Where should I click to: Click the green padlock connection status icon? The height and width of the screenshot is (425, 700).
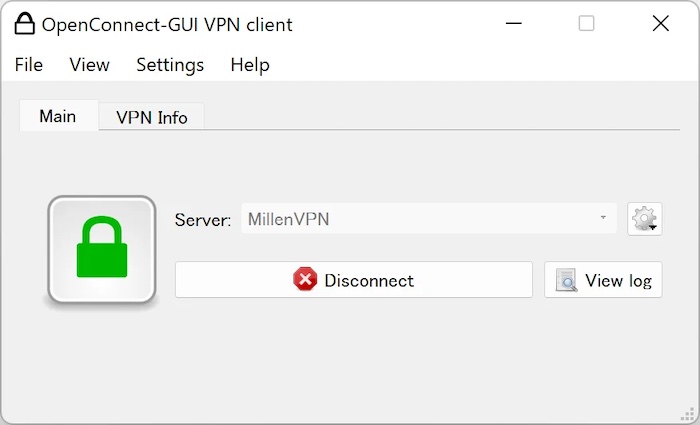(x=102, y=249)
